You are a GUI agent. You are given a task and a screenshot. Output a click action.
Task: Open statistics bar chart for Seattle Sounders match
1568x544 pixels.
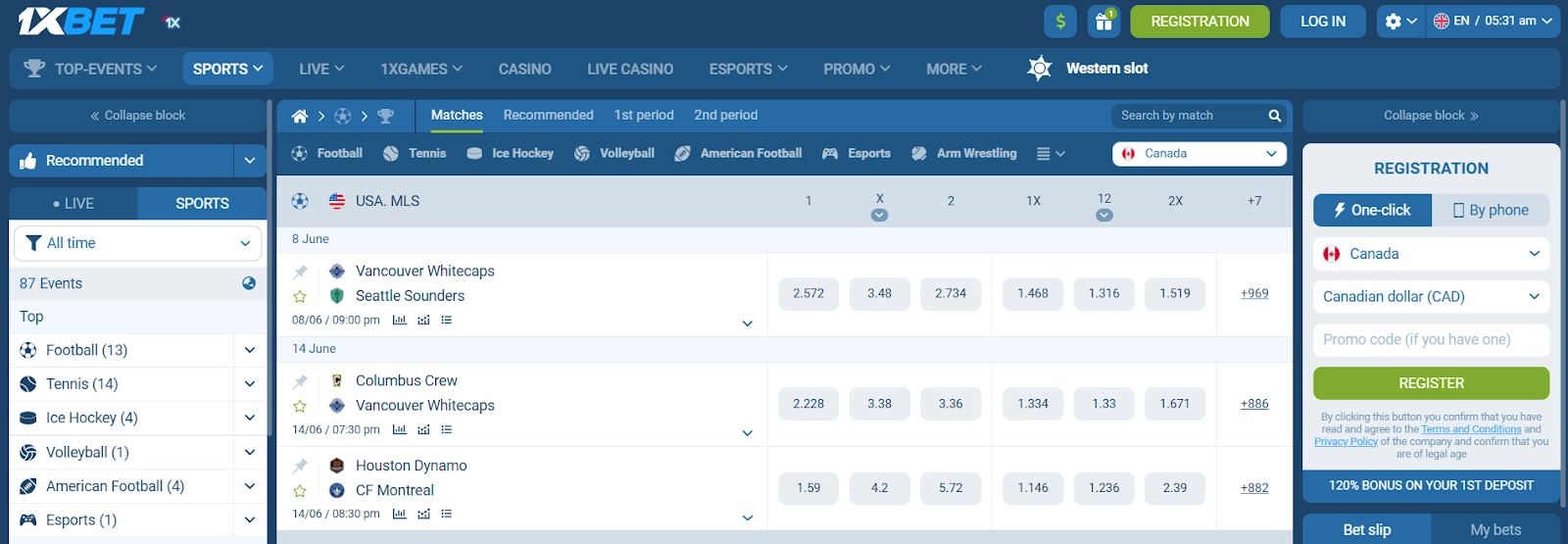400,321
